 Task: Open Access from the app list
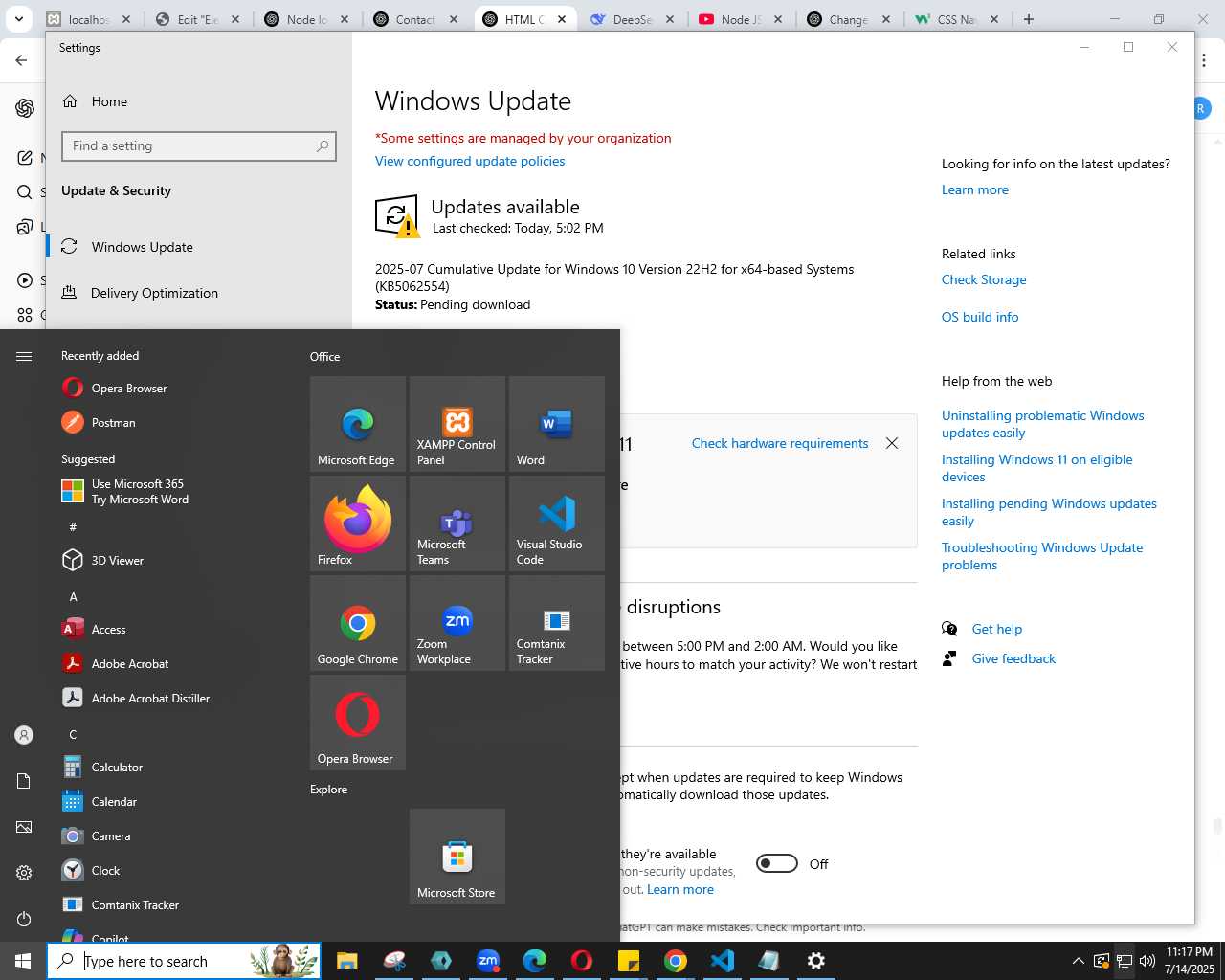coord(172,629)
